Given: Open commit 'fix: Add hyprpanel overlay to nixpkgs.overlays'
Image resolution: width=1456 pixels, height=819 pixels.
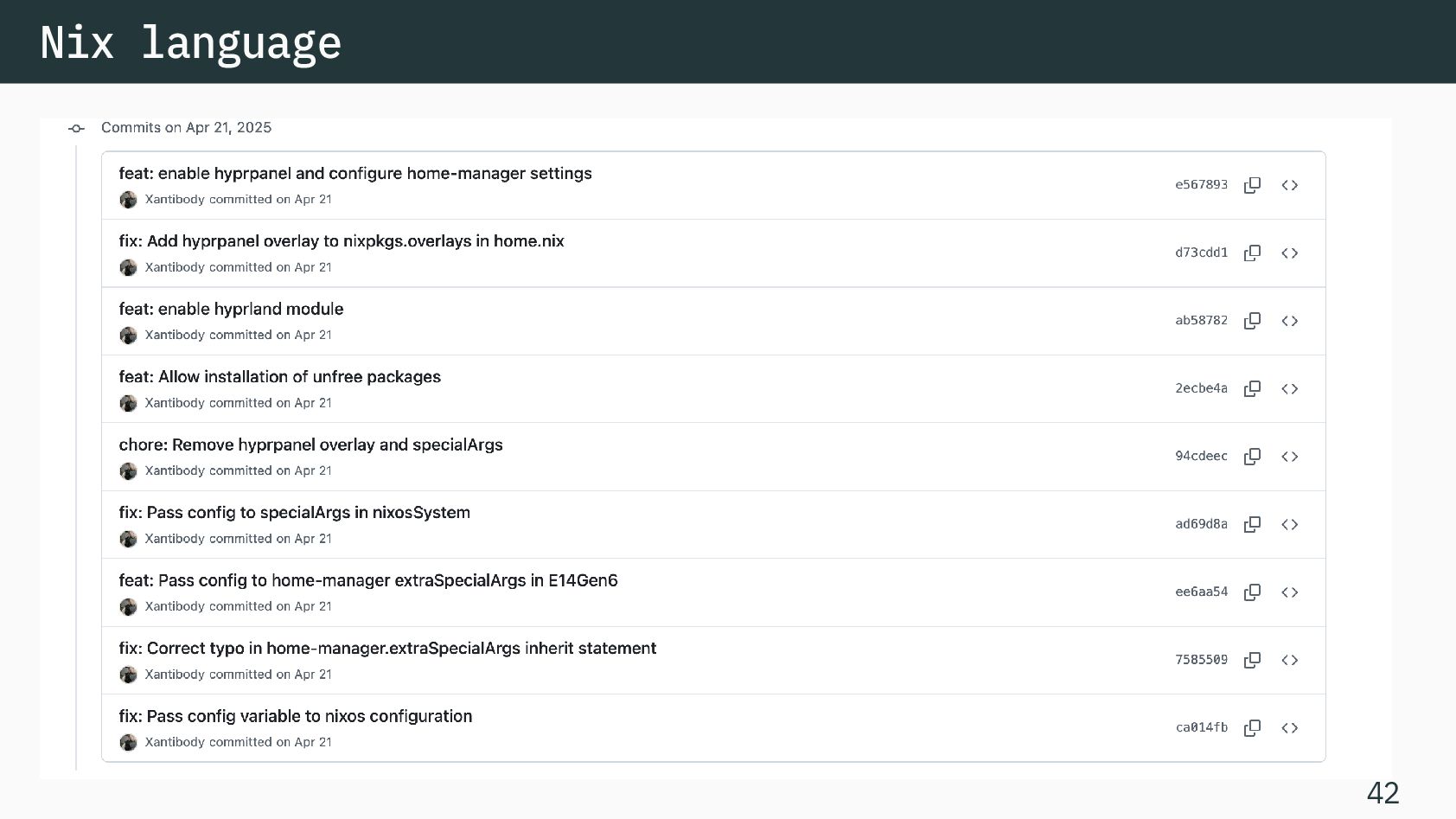Looking at the screenshot, I should click(342, 241).
